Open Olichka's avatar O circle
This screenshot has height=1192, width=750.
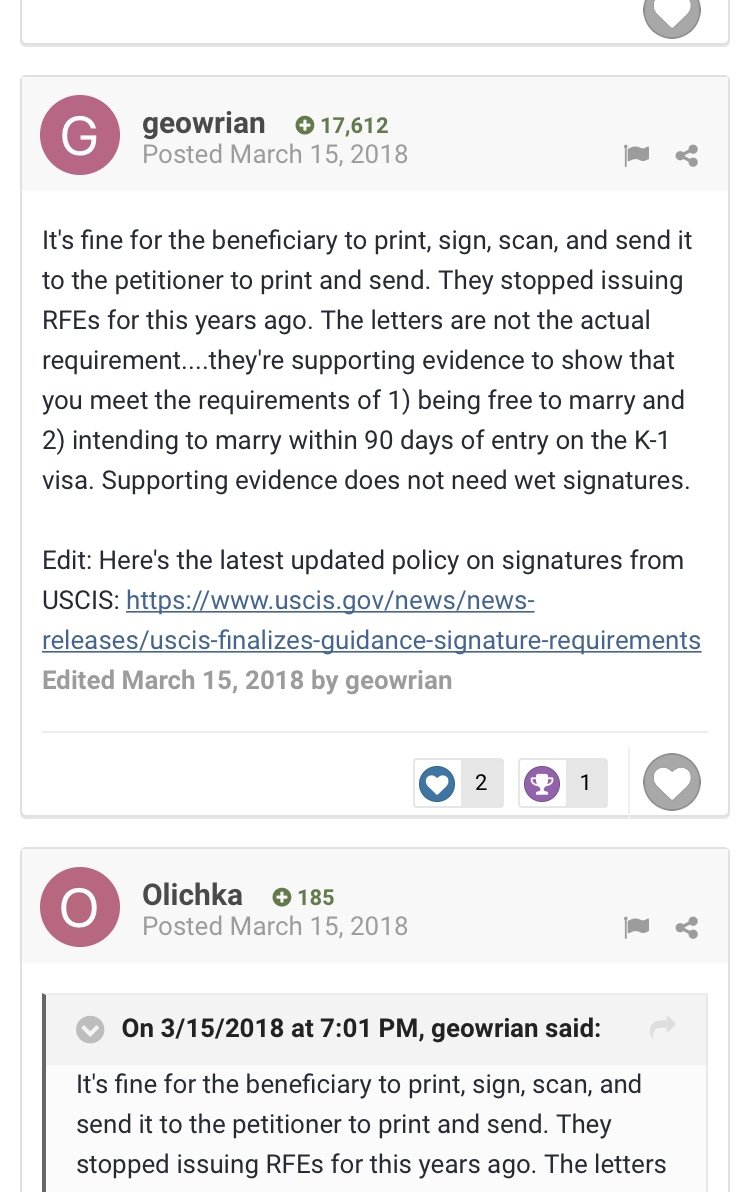(x=80, y=907)
